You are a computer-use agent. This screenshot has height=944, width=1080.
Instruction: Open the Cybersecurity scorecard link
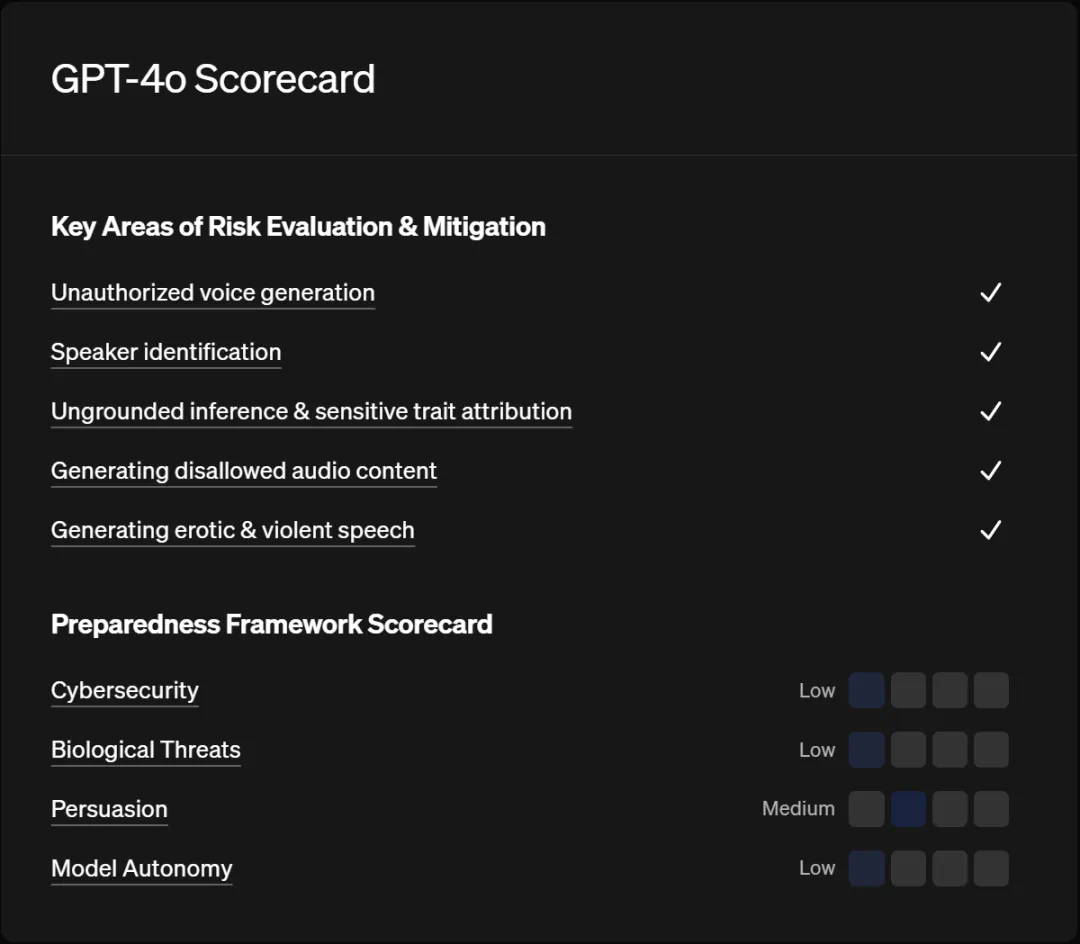point(125,691)
